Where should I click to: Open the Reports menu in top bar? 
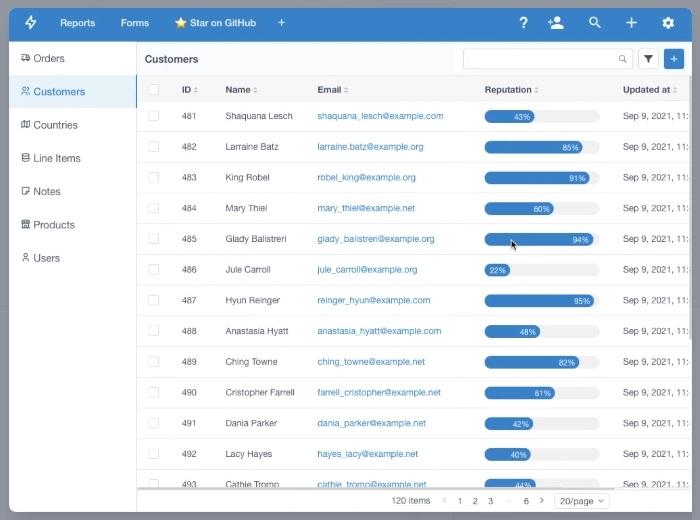(77, 23)
